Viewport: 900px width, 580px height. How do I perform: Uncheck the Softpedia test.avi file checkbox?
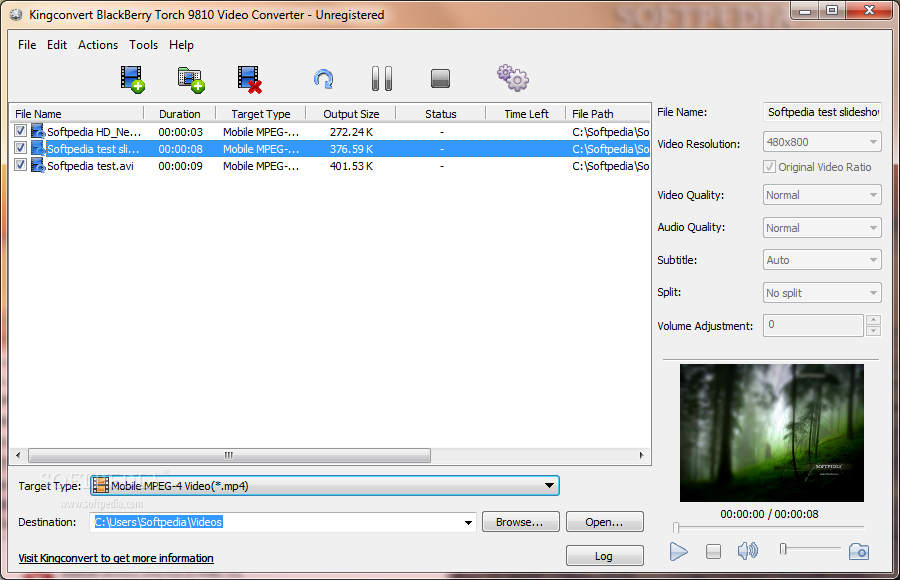pos(21,165)
